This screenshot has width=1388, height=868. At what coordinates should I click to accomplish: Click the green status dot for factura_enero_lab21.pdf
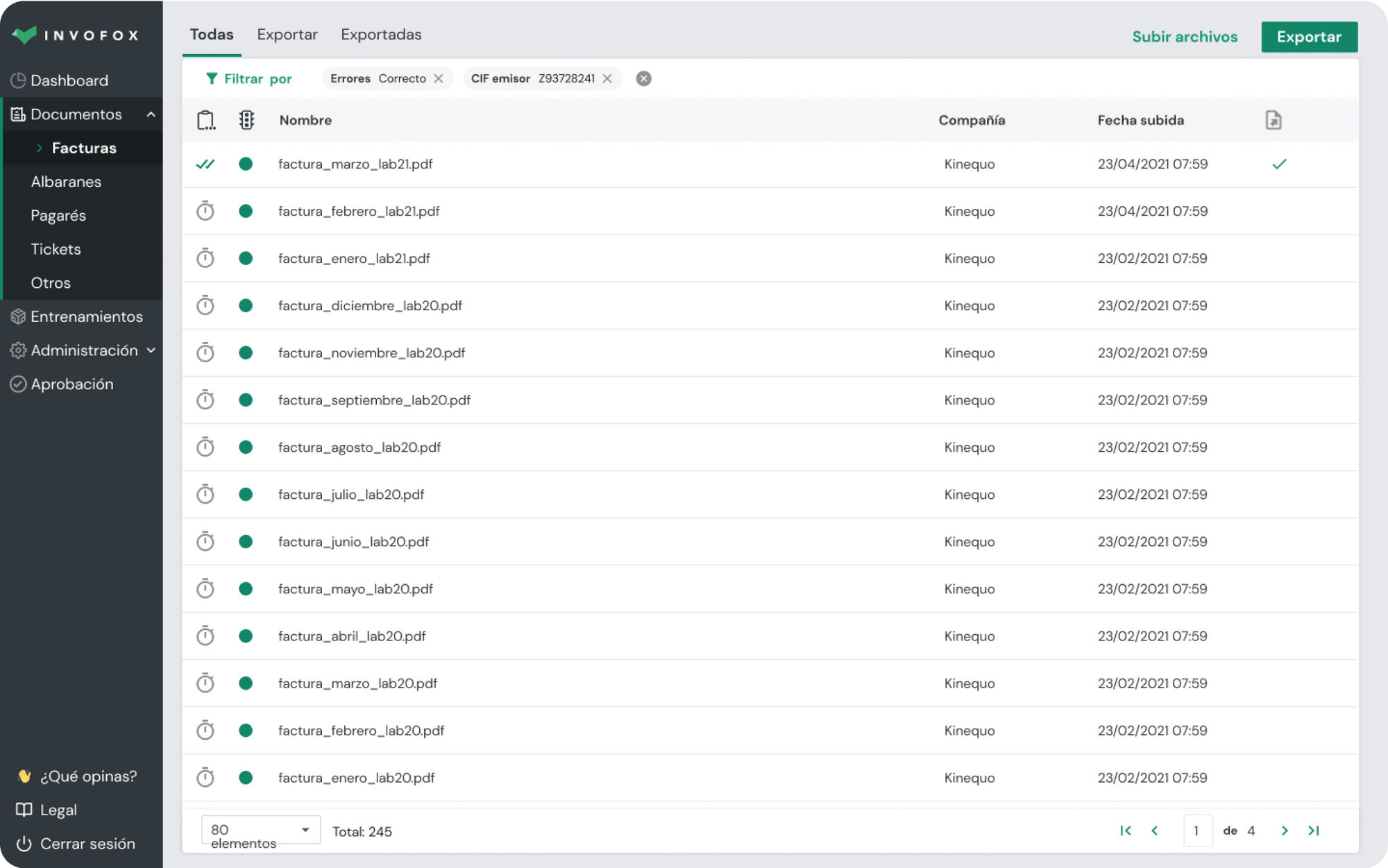click(x=246, y=257)
